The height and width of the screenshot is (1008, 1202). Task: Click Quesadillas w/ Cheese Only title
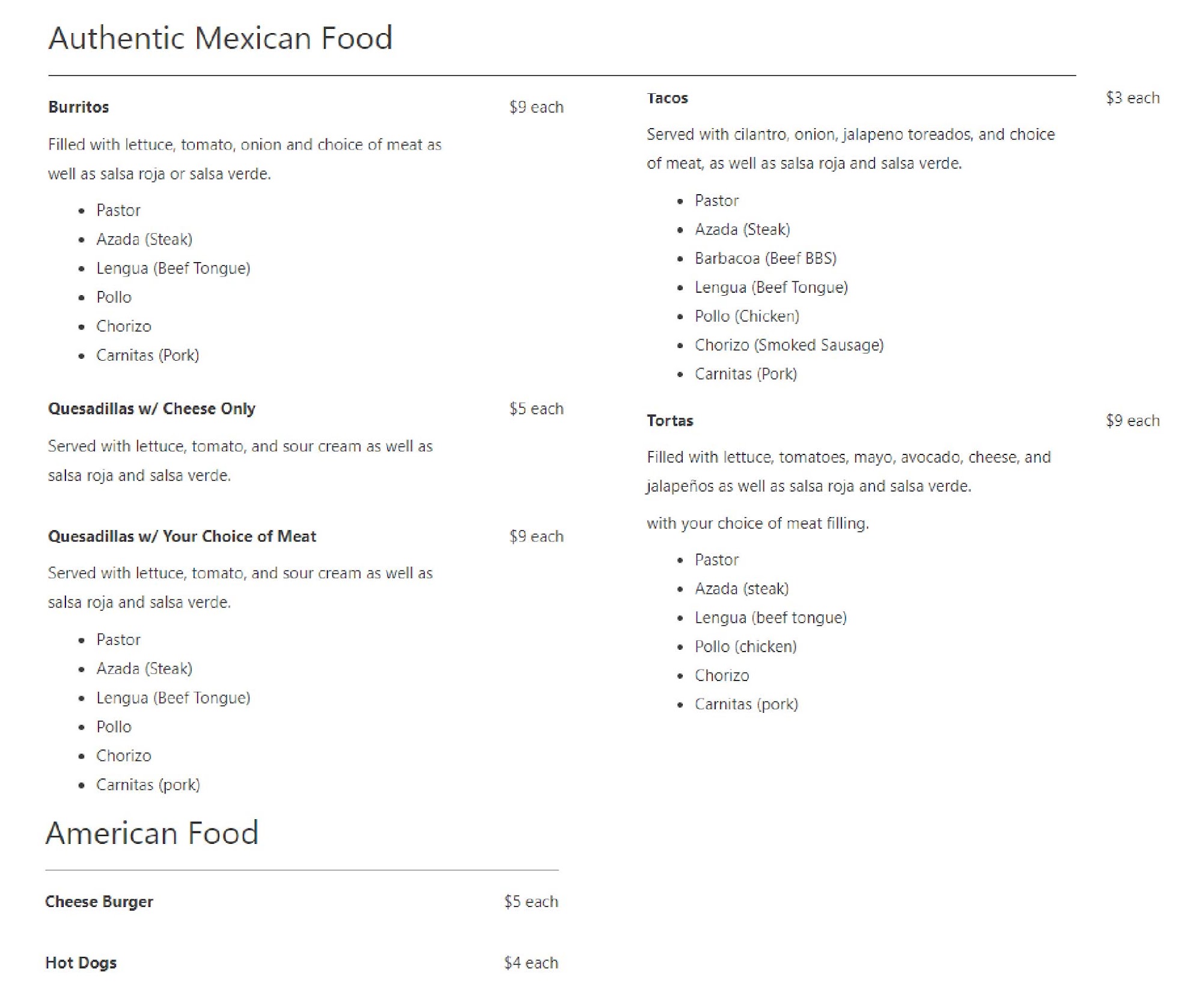pos(151,409)
